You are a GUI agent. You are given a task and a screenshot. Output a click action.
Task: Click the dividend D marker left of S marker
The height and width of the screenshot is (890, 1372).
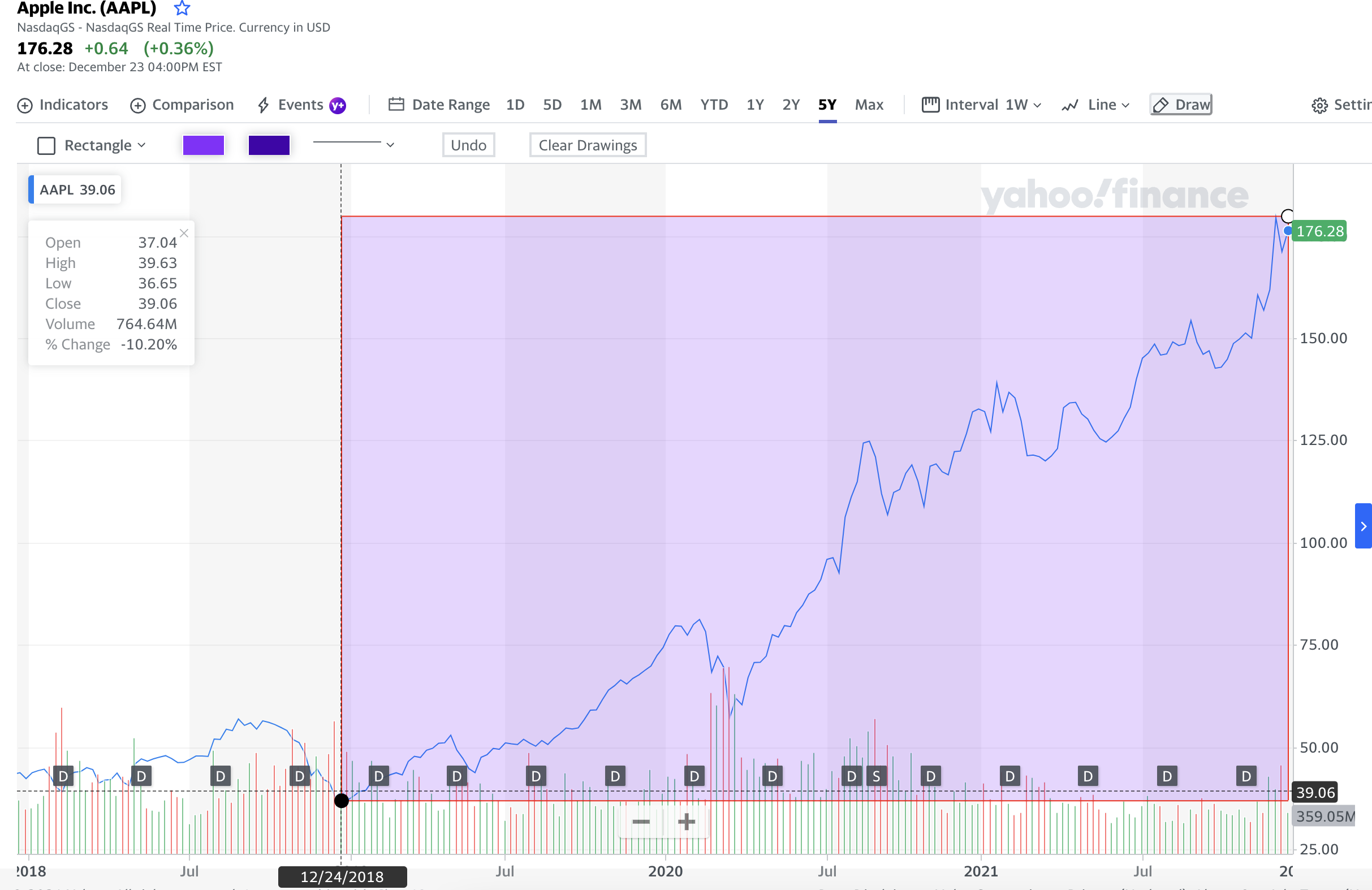click(852, 776)
